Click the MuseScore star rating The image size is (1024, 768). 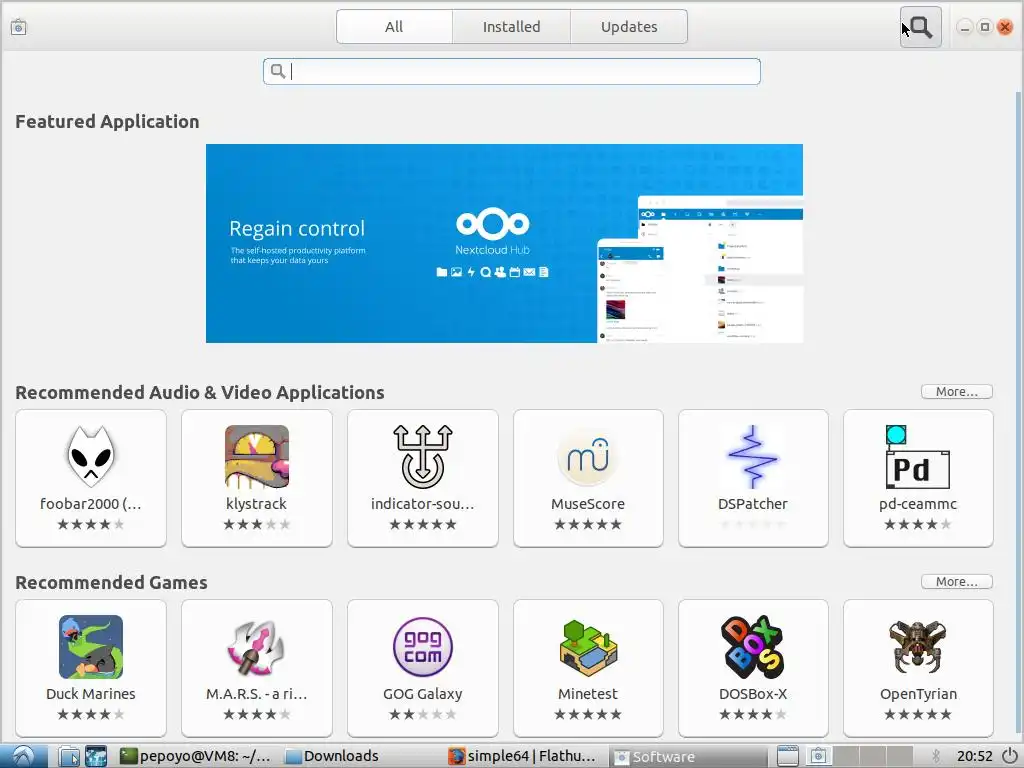588,524
